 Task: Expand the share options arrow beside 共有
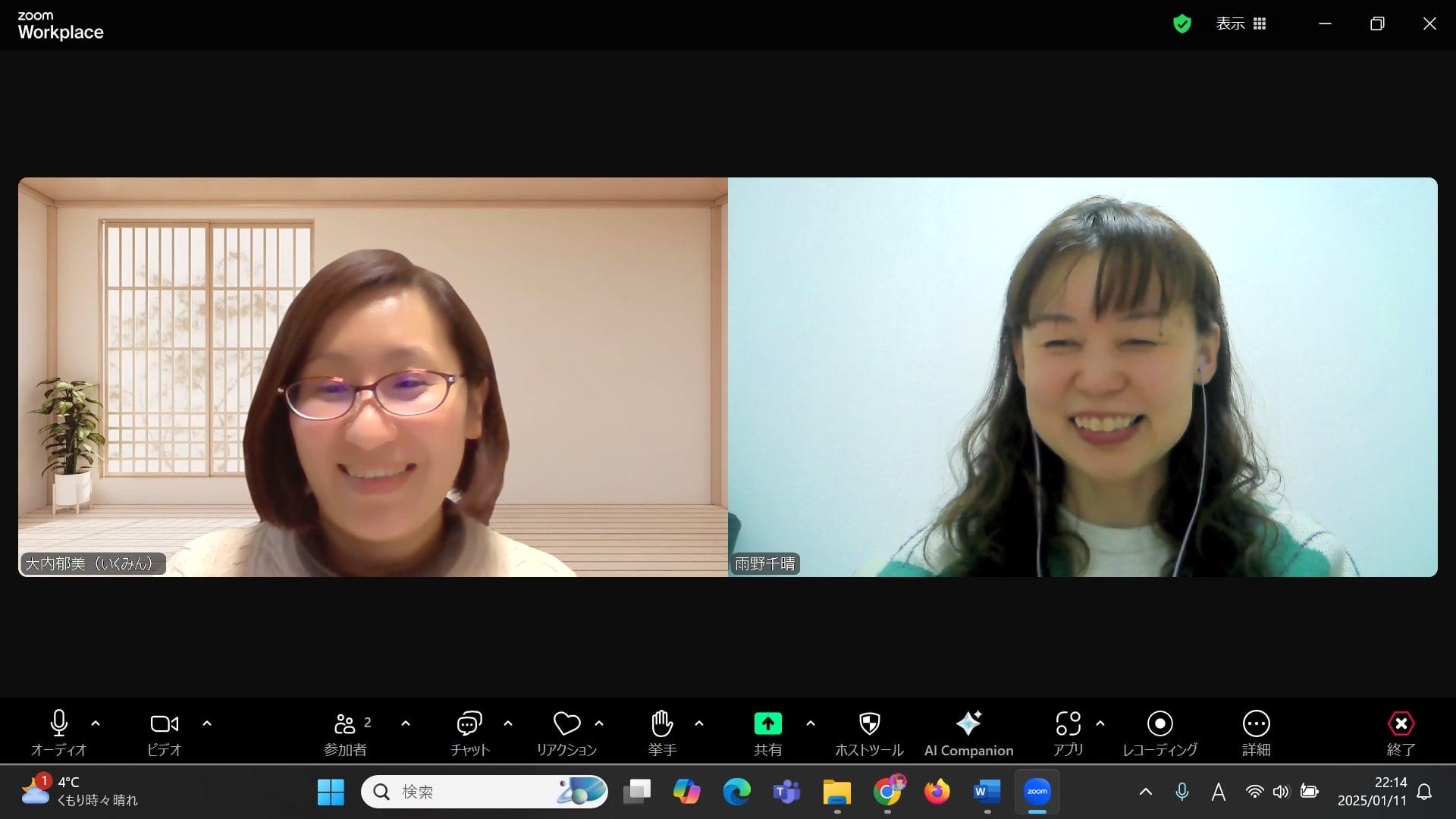(811, 723)
